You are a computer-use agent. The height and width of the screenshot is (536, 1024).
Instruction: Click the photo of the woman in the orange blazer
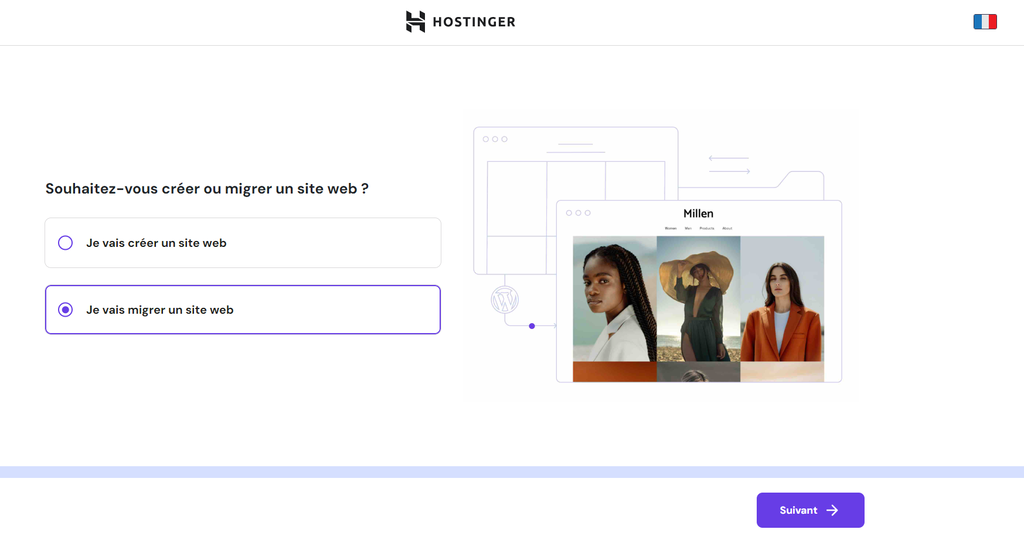point(782,299)
